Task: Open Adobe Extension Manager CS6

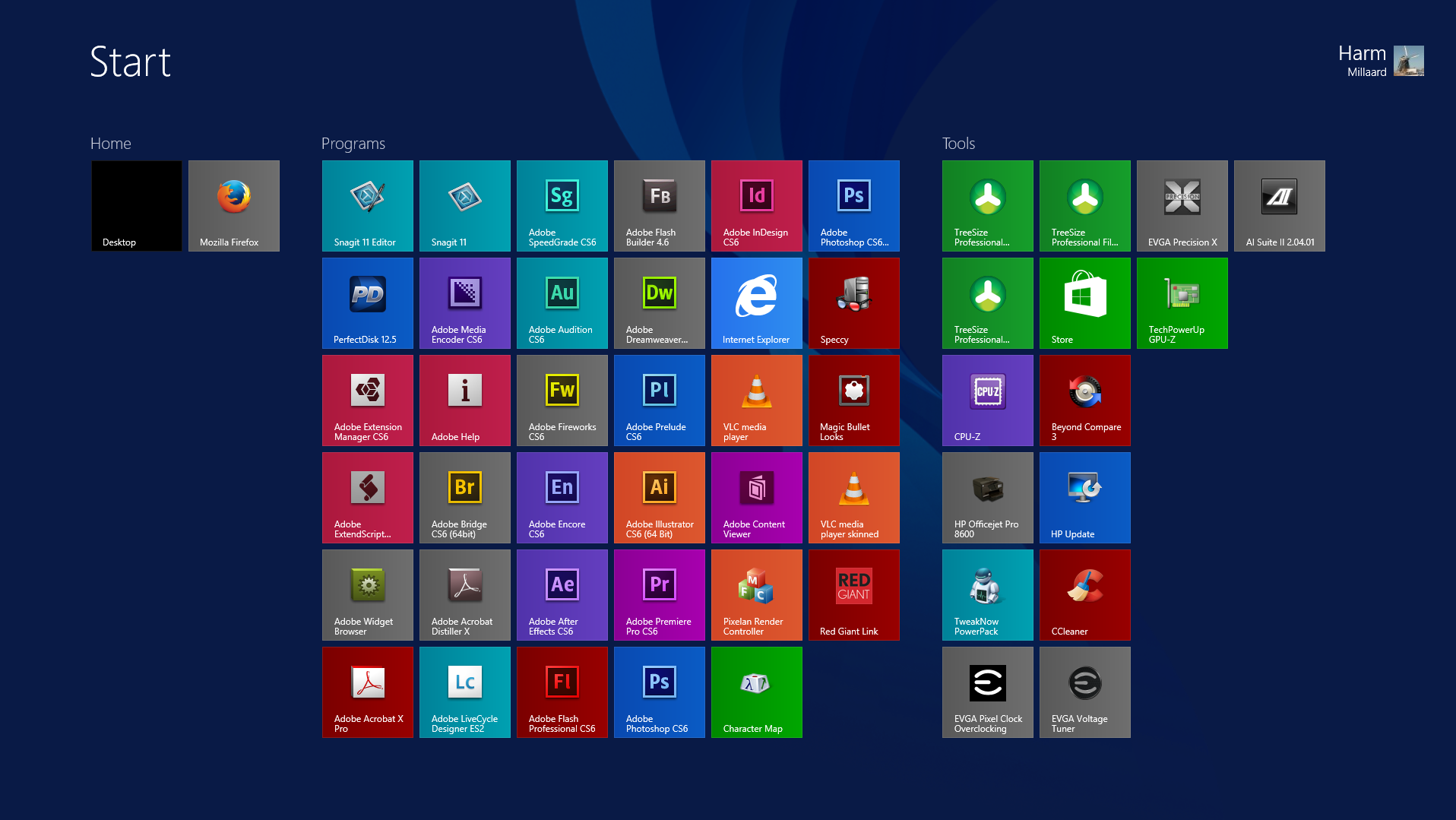Action: tap(368, 401)
